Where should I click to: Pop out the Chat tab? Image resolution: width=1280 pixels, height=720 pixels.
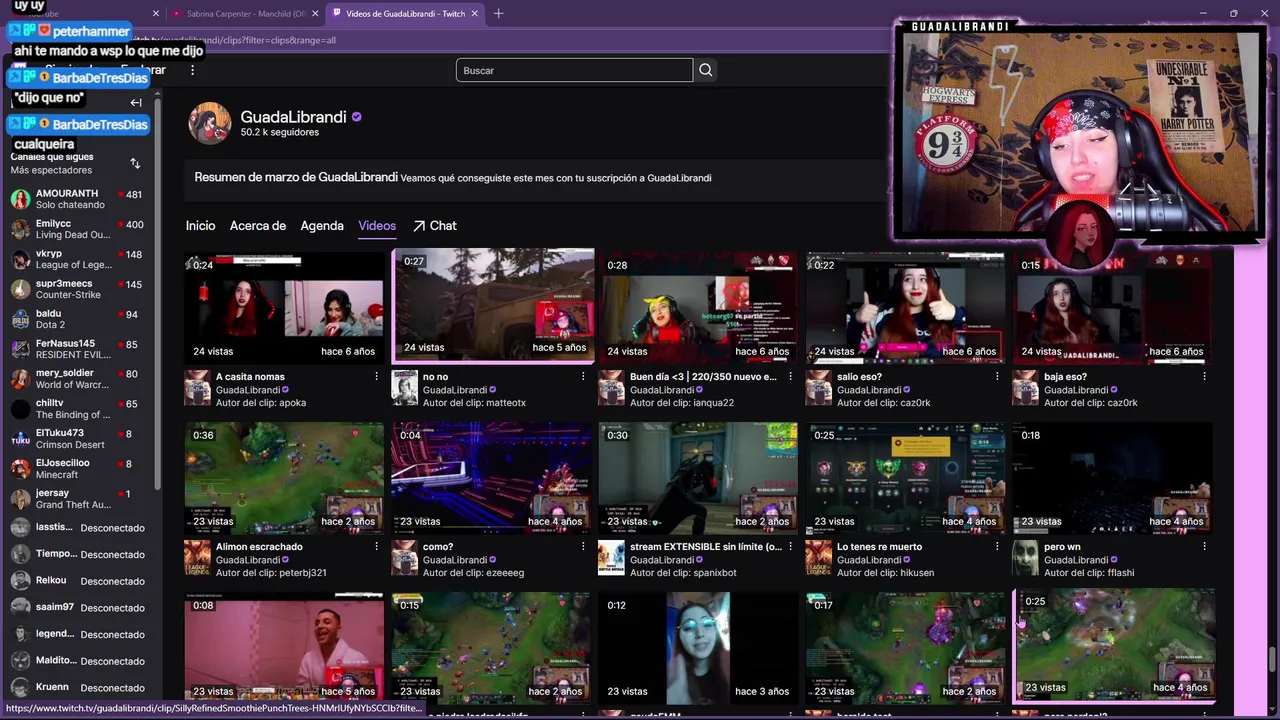(x=434, y=226)
